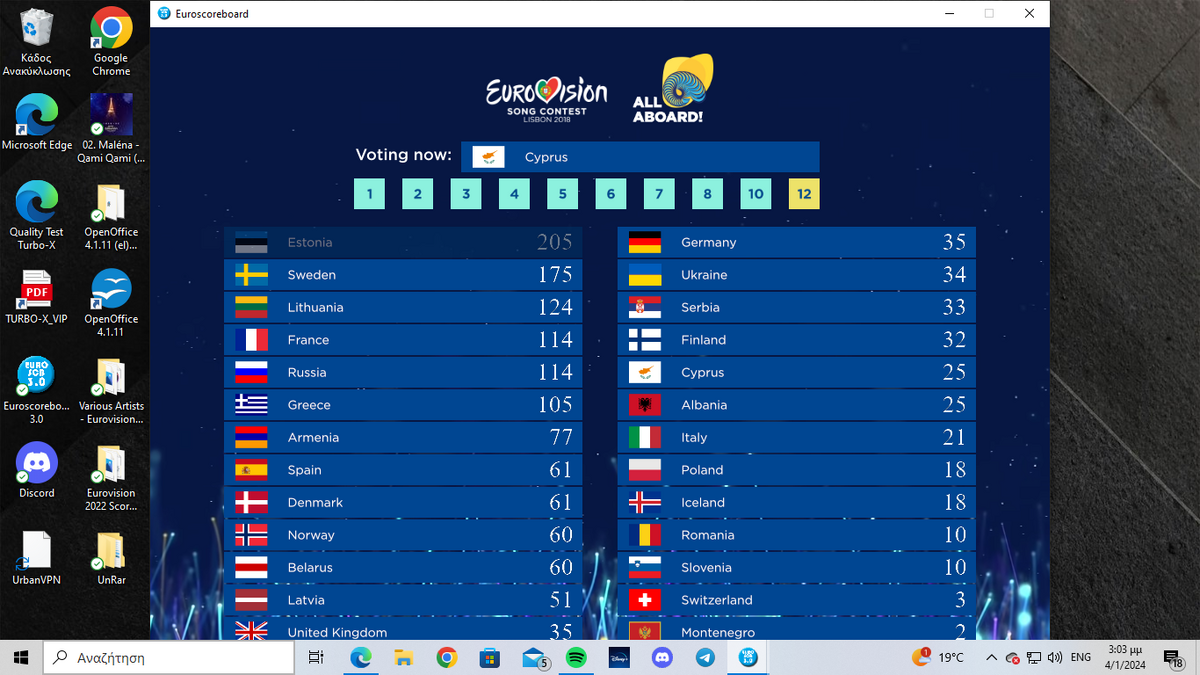Select the yellow 12 points button
This screenshot has height=675, width=1200.
[804, 194]
